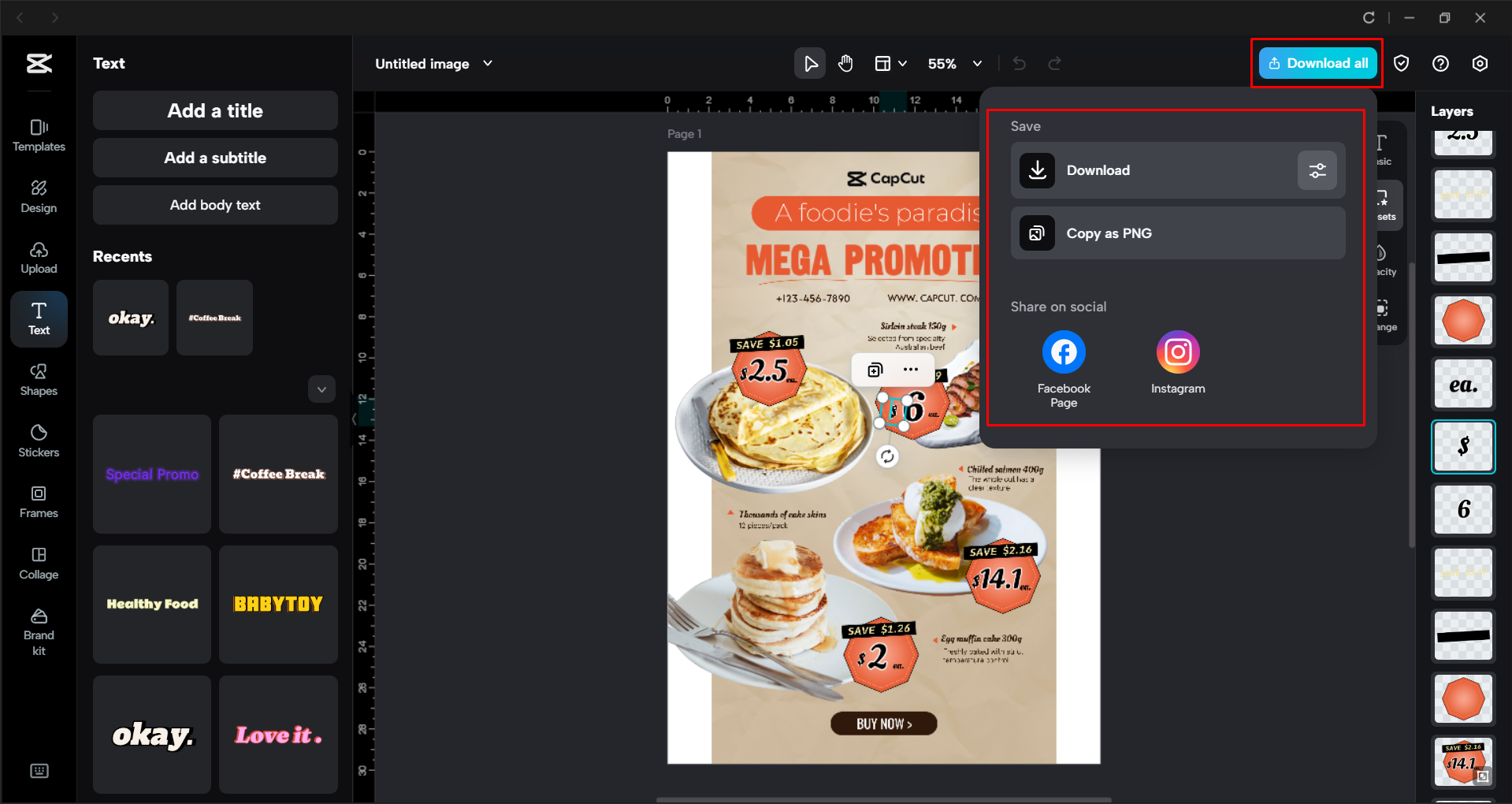Select the hand pan tool
1512x804 pixels.
click(x=845, y=63)
